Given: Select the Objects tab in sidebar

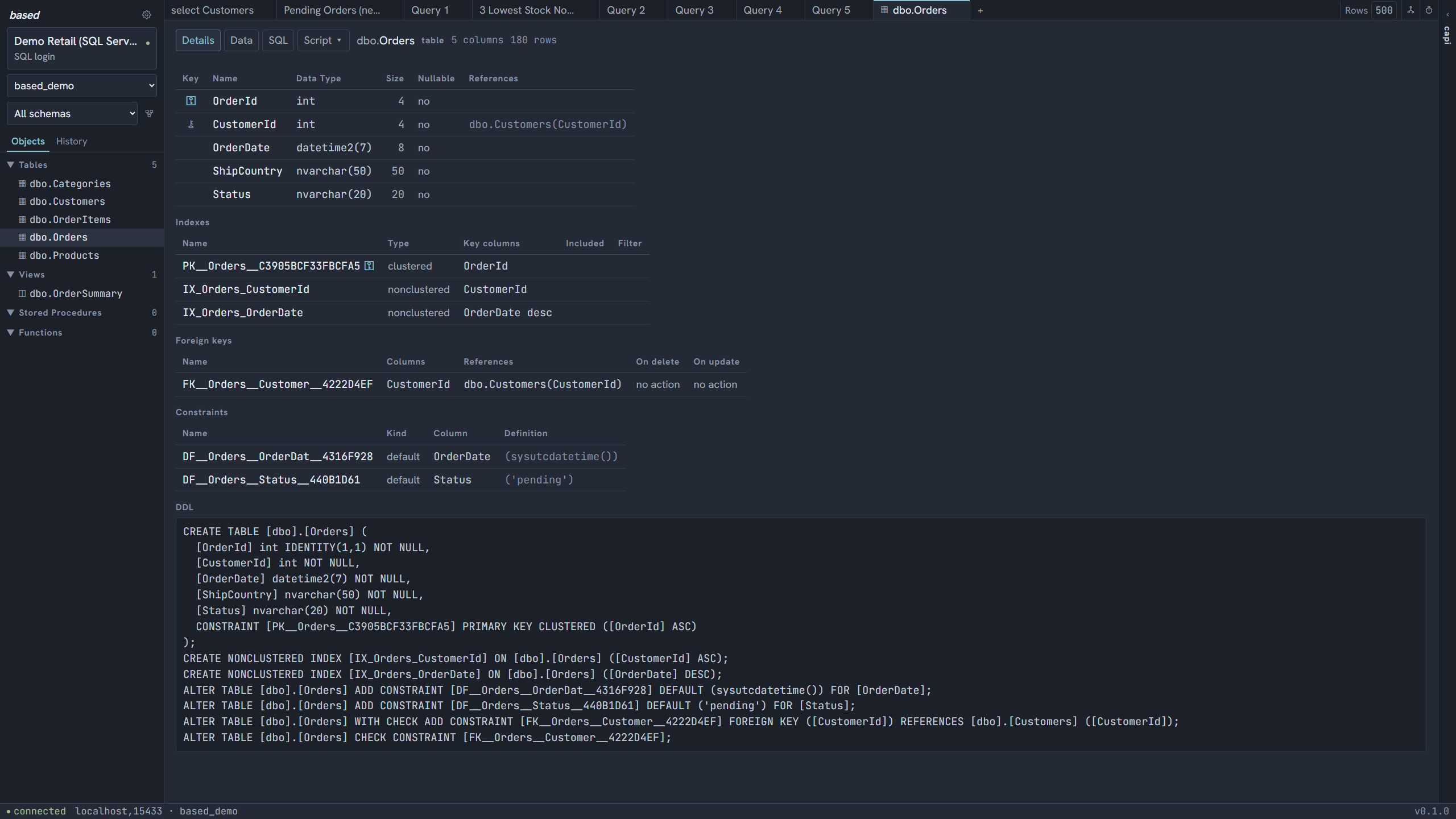Looking at the screenshot, I should 28,141.
